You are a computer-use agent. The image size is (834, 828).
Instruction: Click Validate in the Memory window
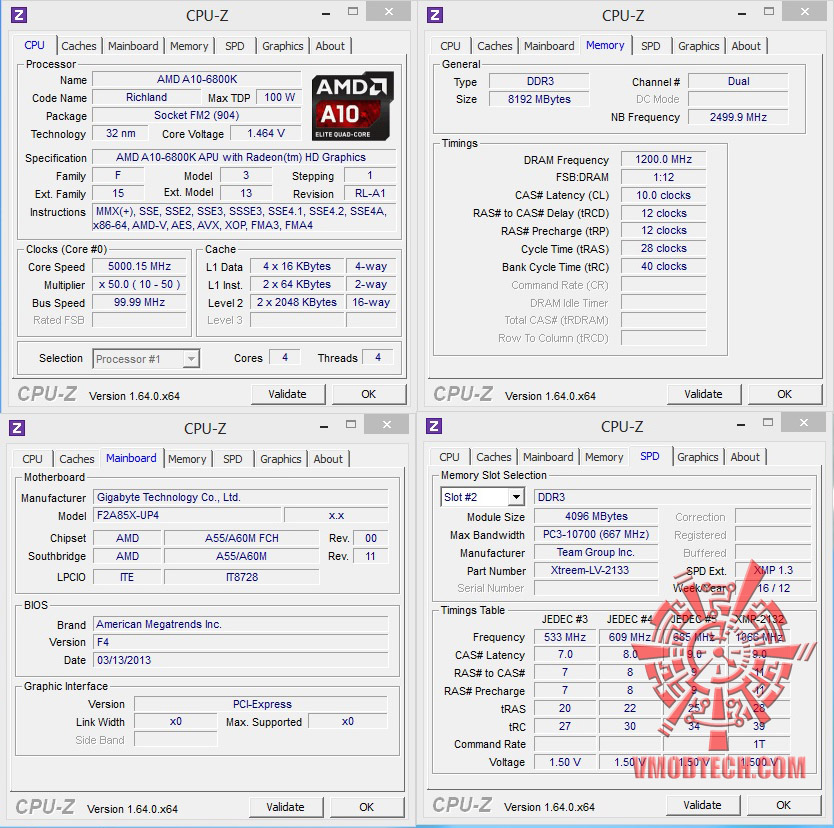703,395
